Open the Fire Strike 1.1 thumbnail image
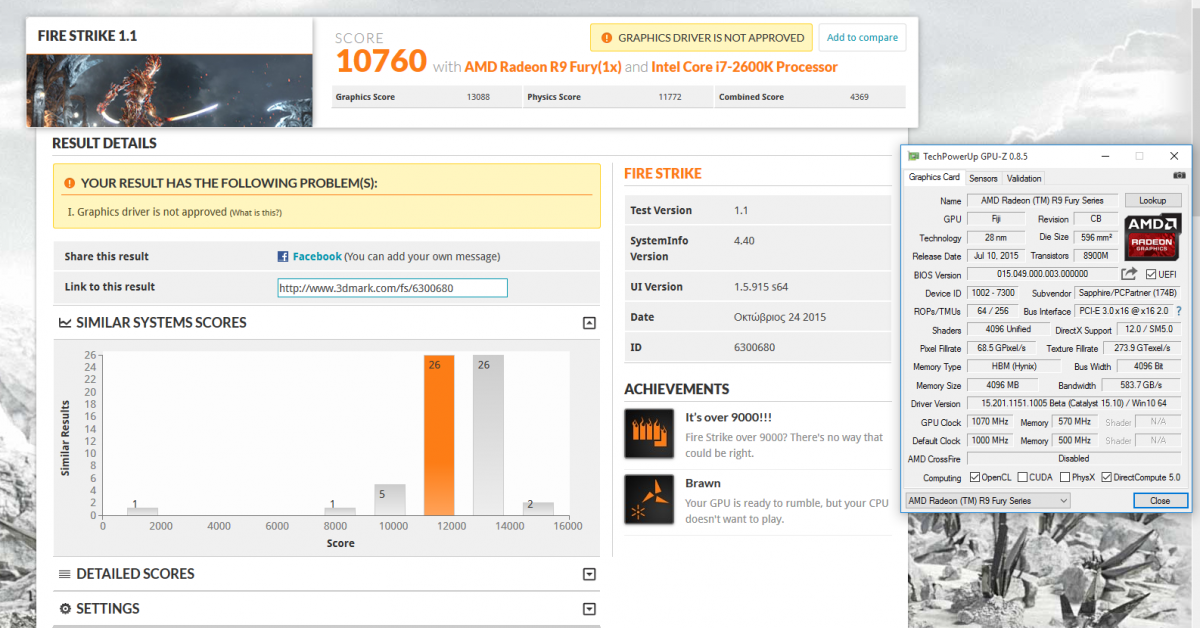 click(169, 90)
